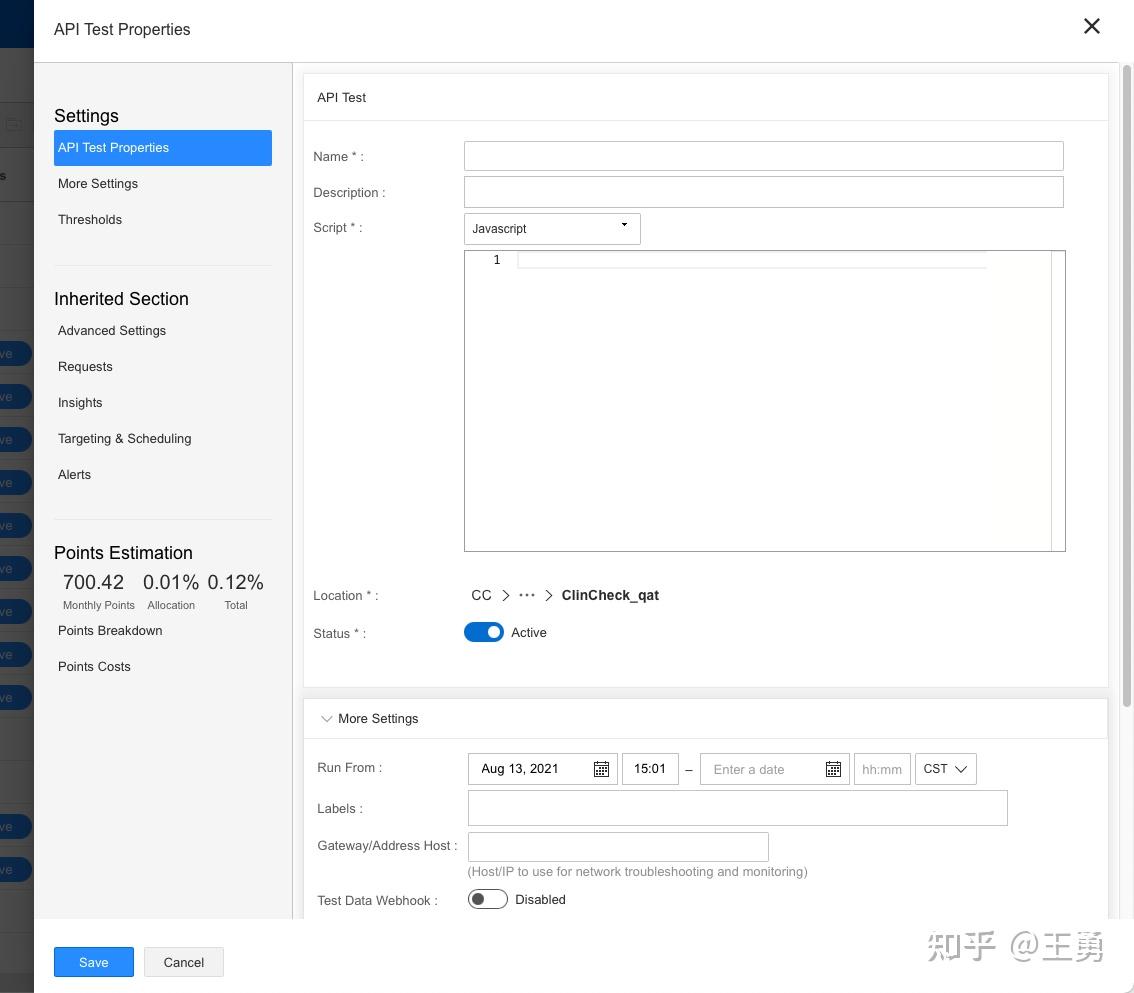Viewport: 1134px width, 993px height.
Task: Click the ClinCheck_qat breadcrumb link
Action: pos(610,595)
